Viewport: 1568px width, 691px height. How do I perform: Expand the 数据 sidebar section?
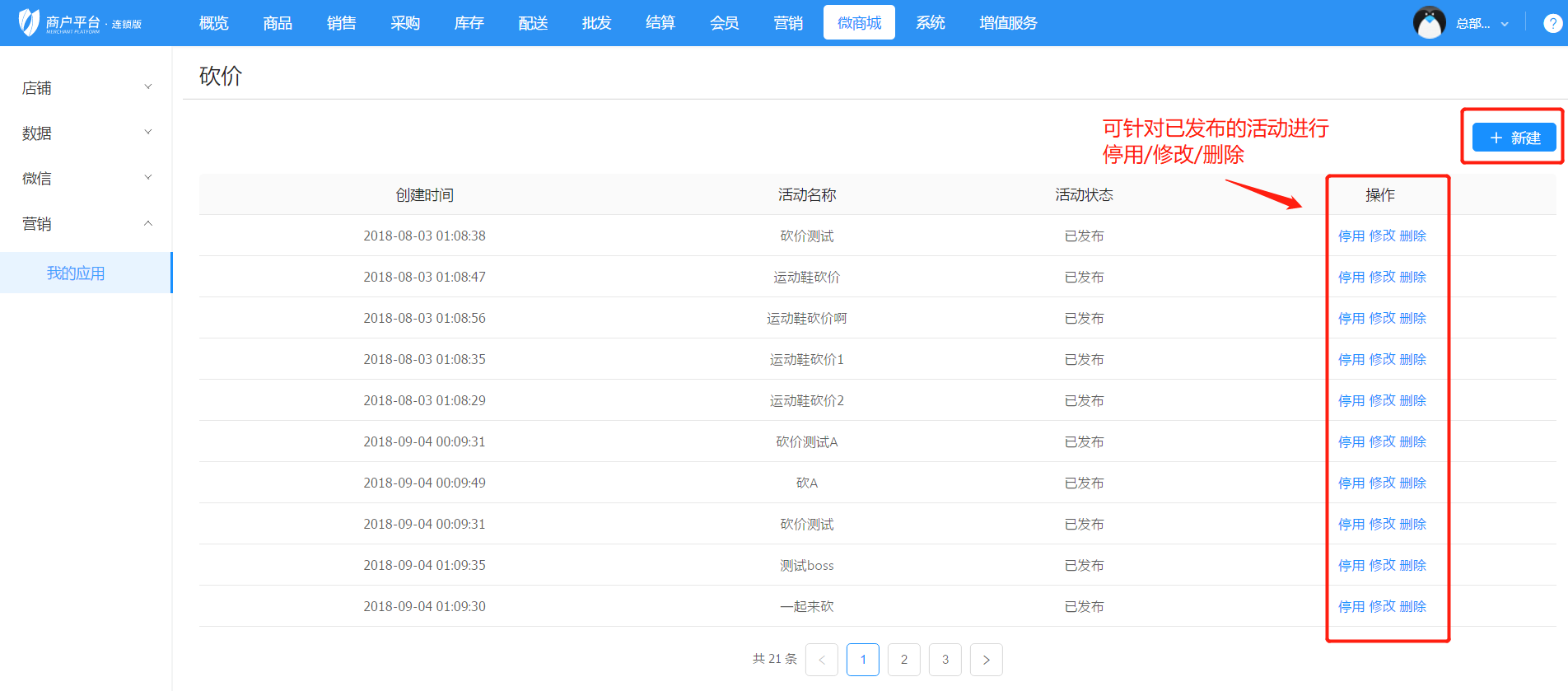point(86,133)
